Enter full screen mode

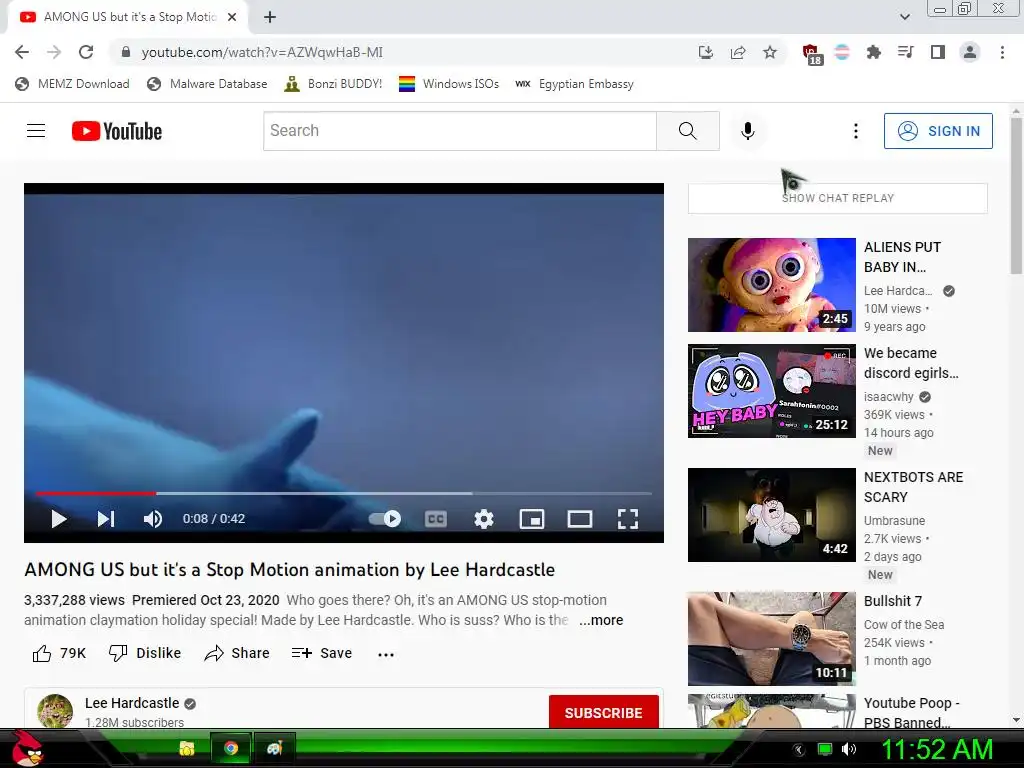pos(628,519)
